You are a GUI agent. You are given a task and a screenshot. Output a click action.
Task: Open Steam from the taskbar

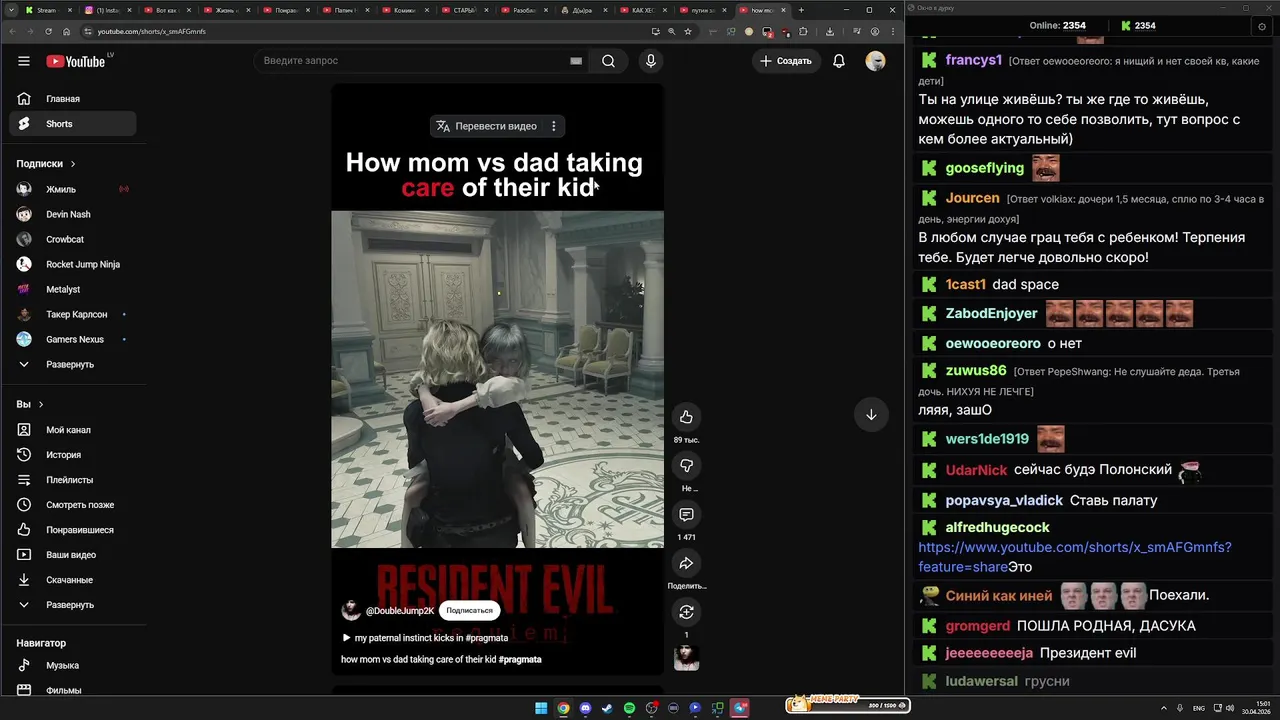607,708
